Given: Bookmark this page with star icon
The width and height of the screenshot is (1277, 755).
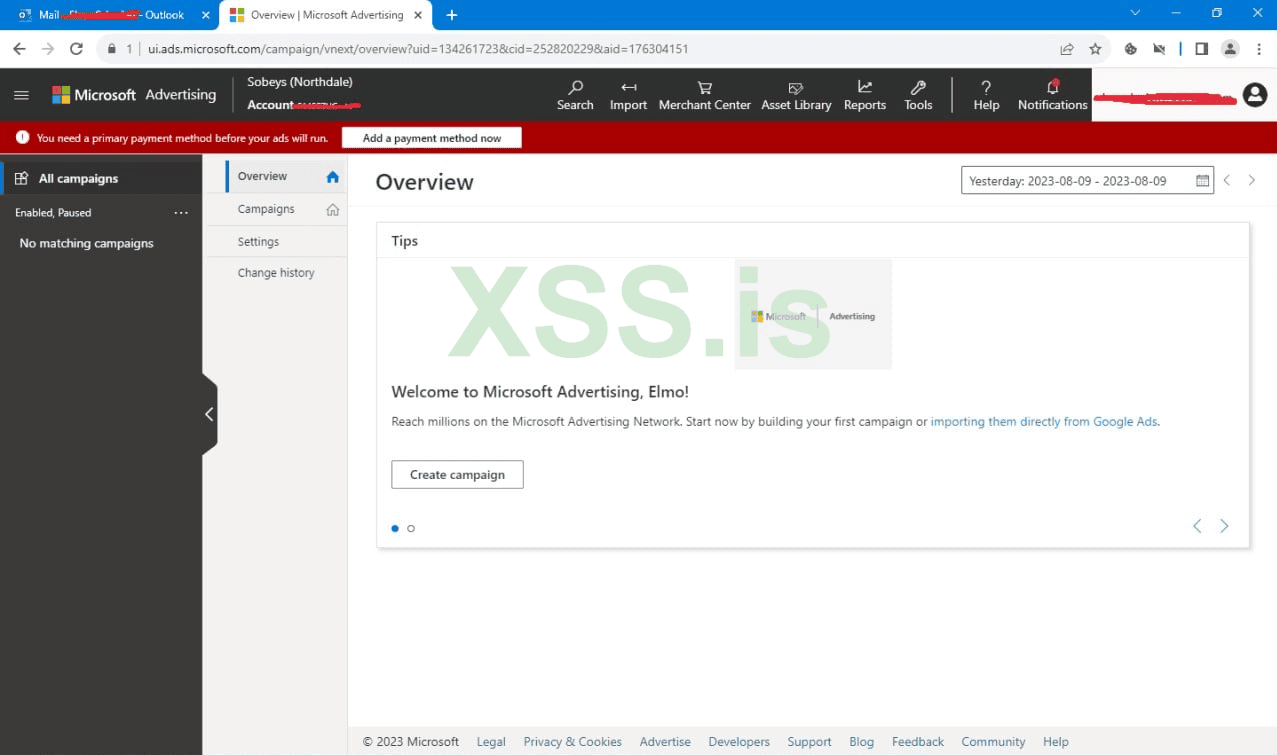Looking at the screenshot, I should [x=1095, y=48].
